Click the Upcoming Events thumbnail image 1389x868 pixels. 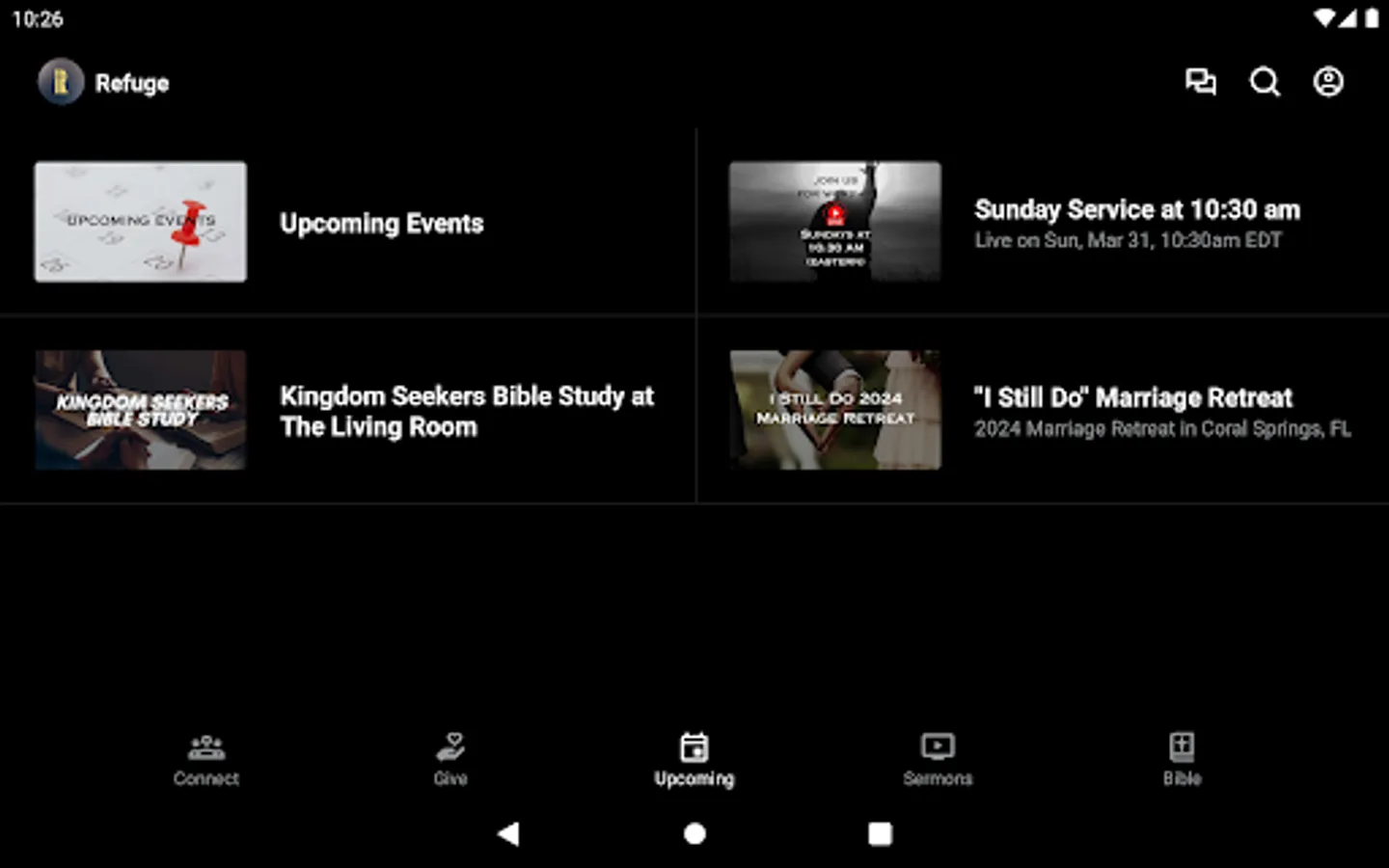(140, 222)
